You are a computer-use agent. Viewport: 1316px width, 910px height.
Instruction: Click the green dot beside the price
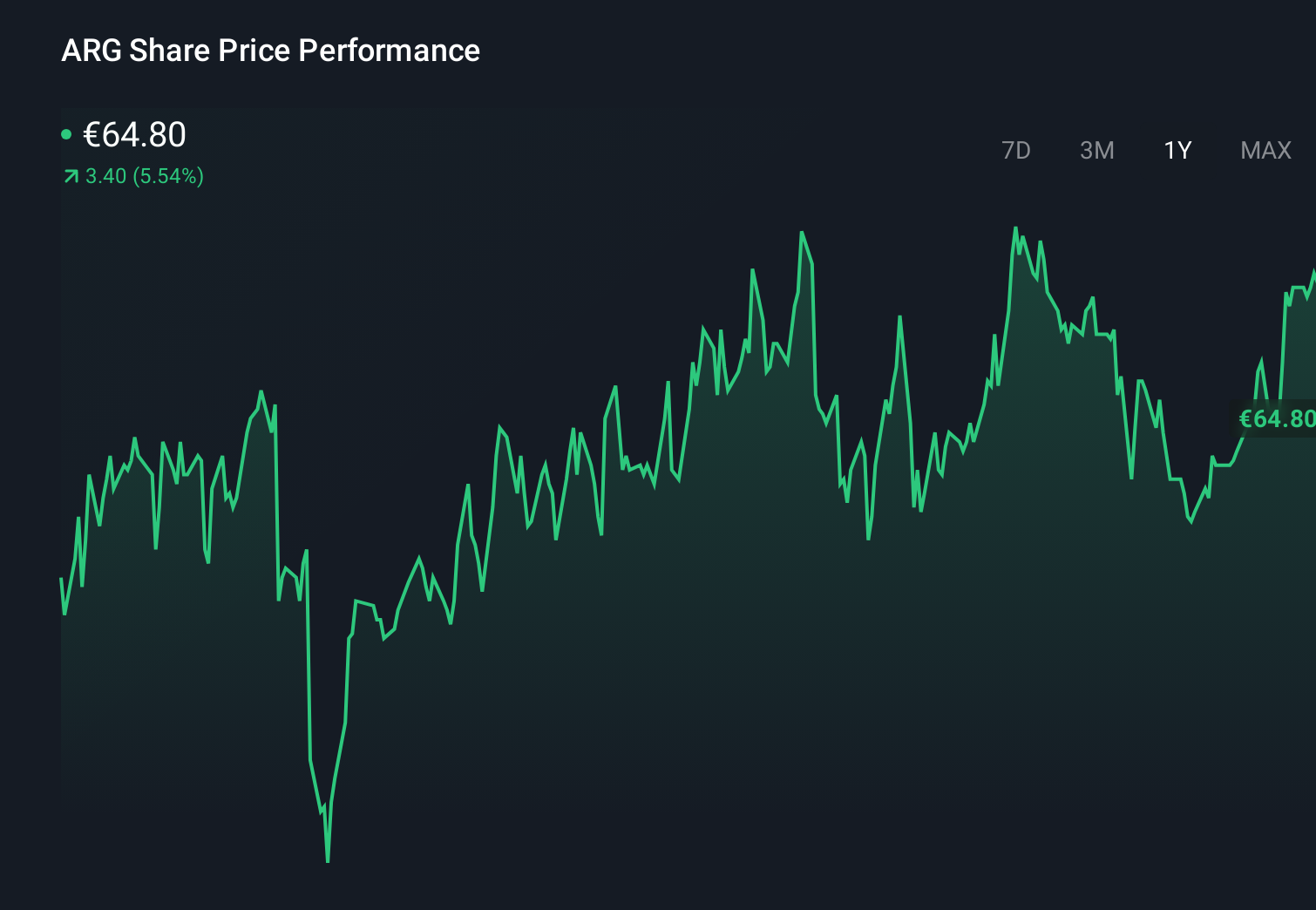[66, 134]
